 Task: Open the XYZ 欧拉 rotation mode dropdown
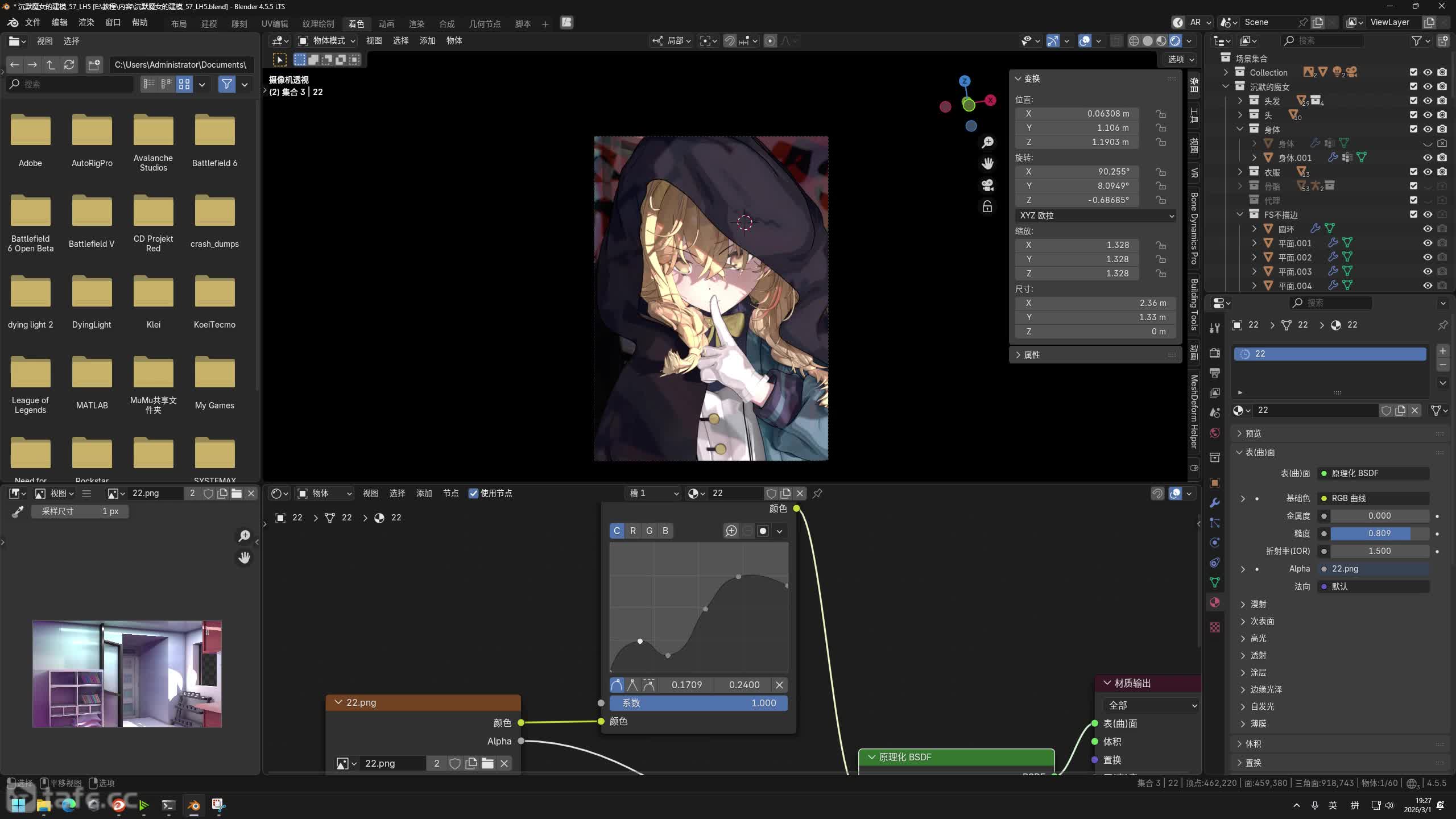pos(1095,216)
